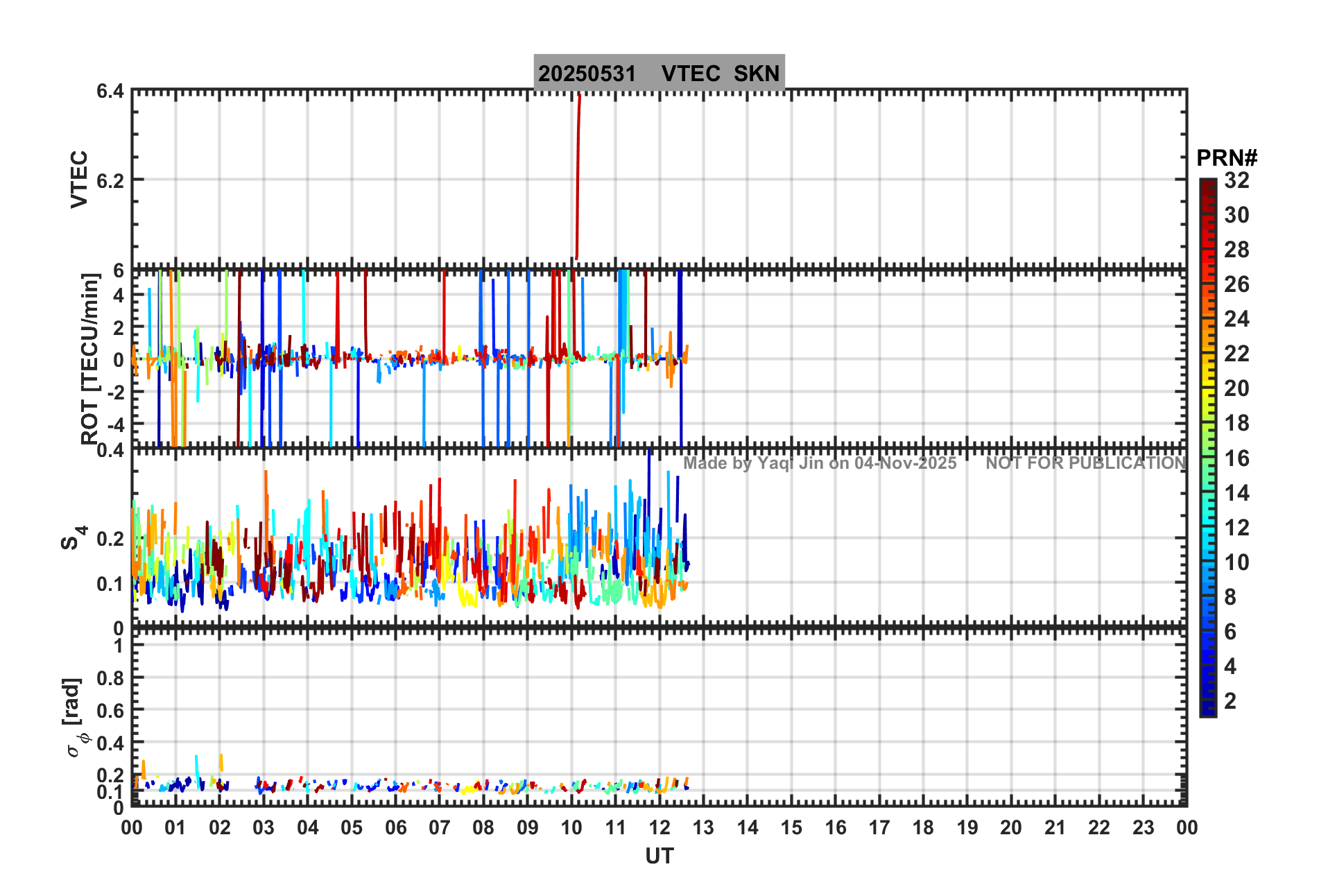1319x896 pixels.
Task: Click the "NOT FOR PUBLICATION" notice
Action: [1085, 463]
